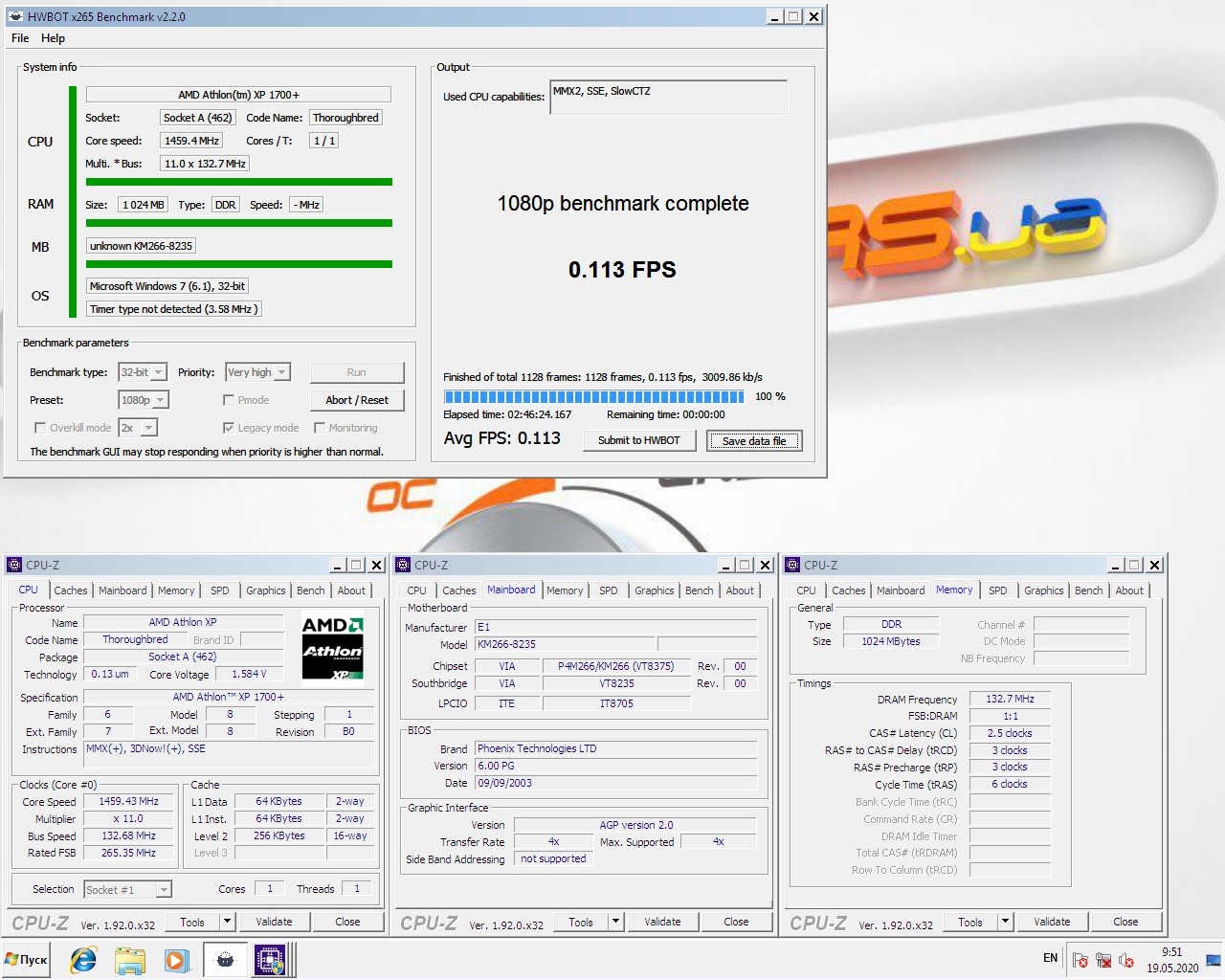Screen dimensions: 1225x980
Task: Click Submit to HWBOT
Action: (639, 440)
